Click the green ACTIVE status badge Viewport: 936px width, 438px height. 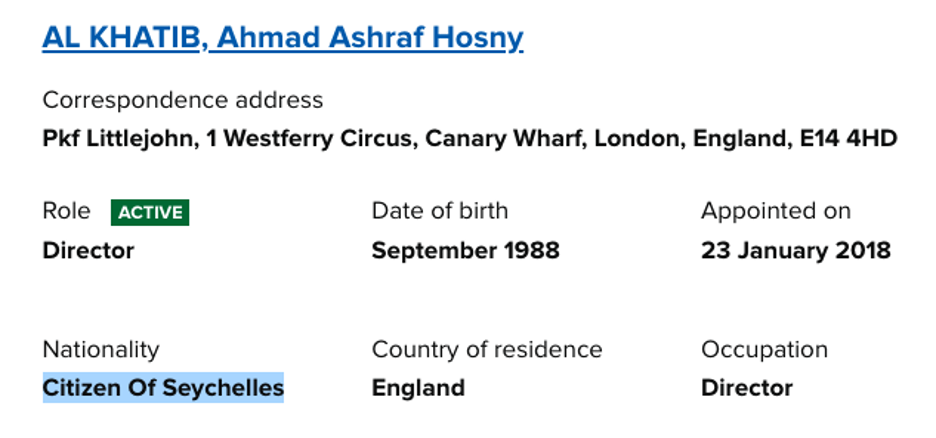click(x=150, y=212)
